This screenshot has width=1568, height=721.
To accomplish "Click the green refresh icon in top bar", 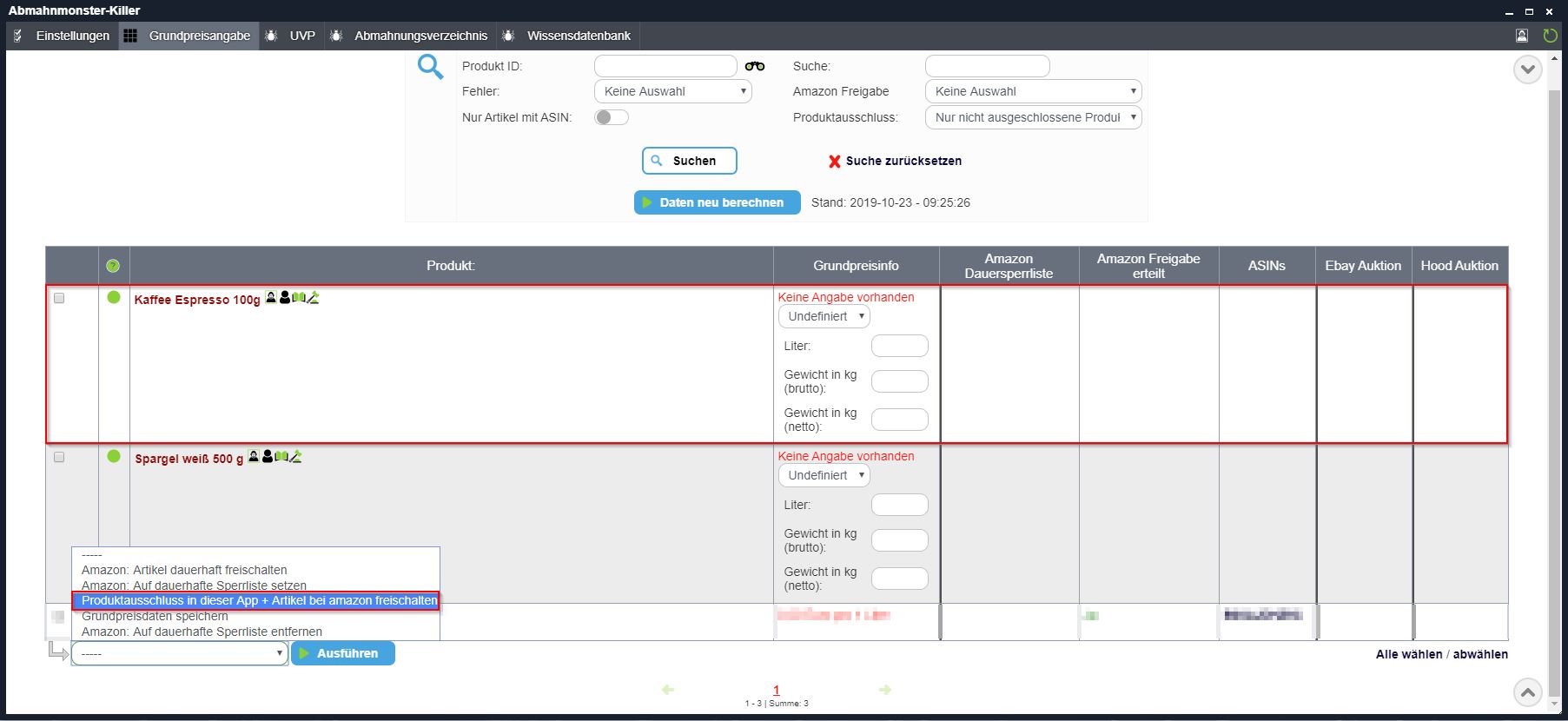I will tap(1550, 36).
